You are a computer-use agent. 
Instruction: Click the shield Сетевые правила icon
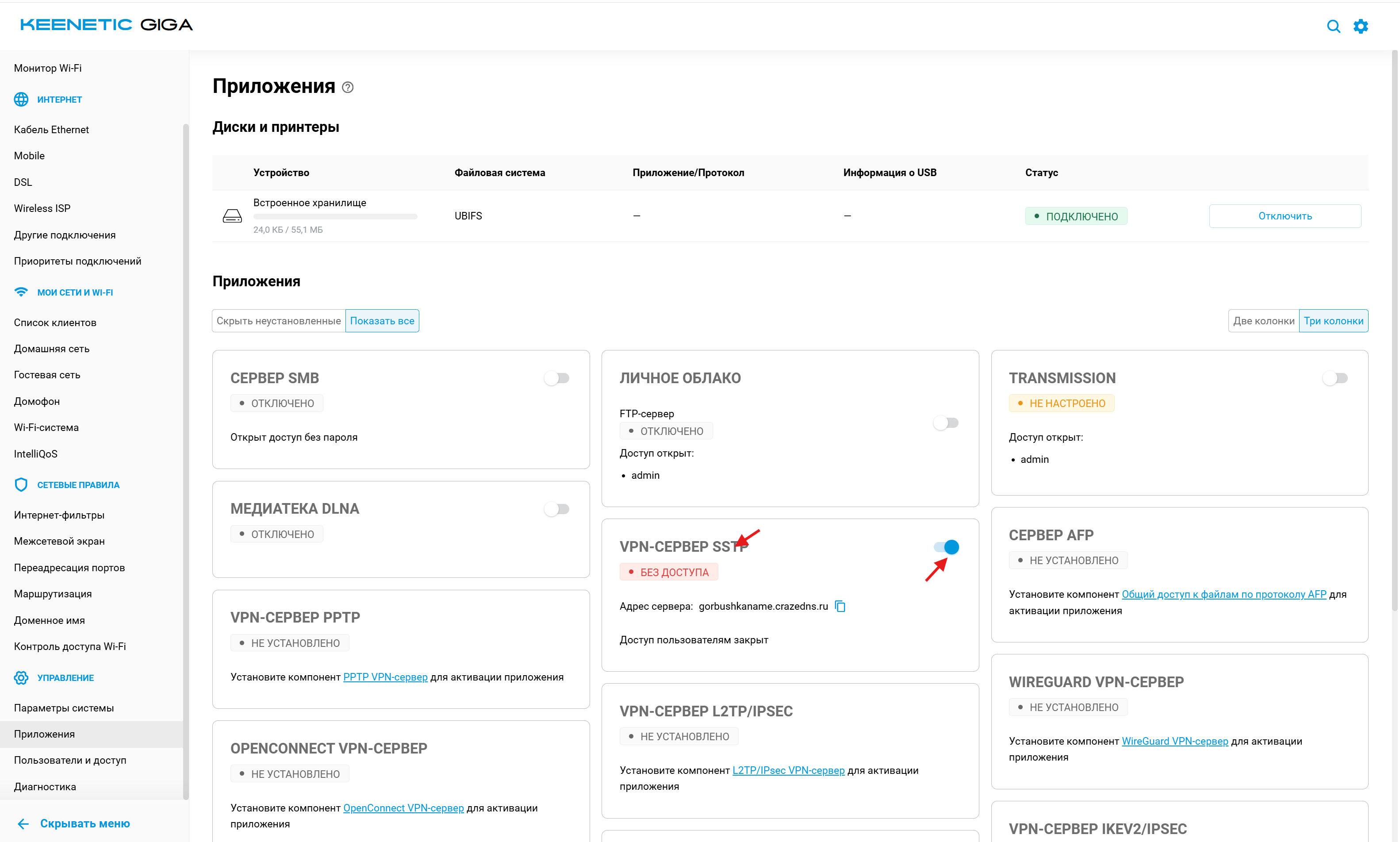pyautogui.click(x=21, y=484)
